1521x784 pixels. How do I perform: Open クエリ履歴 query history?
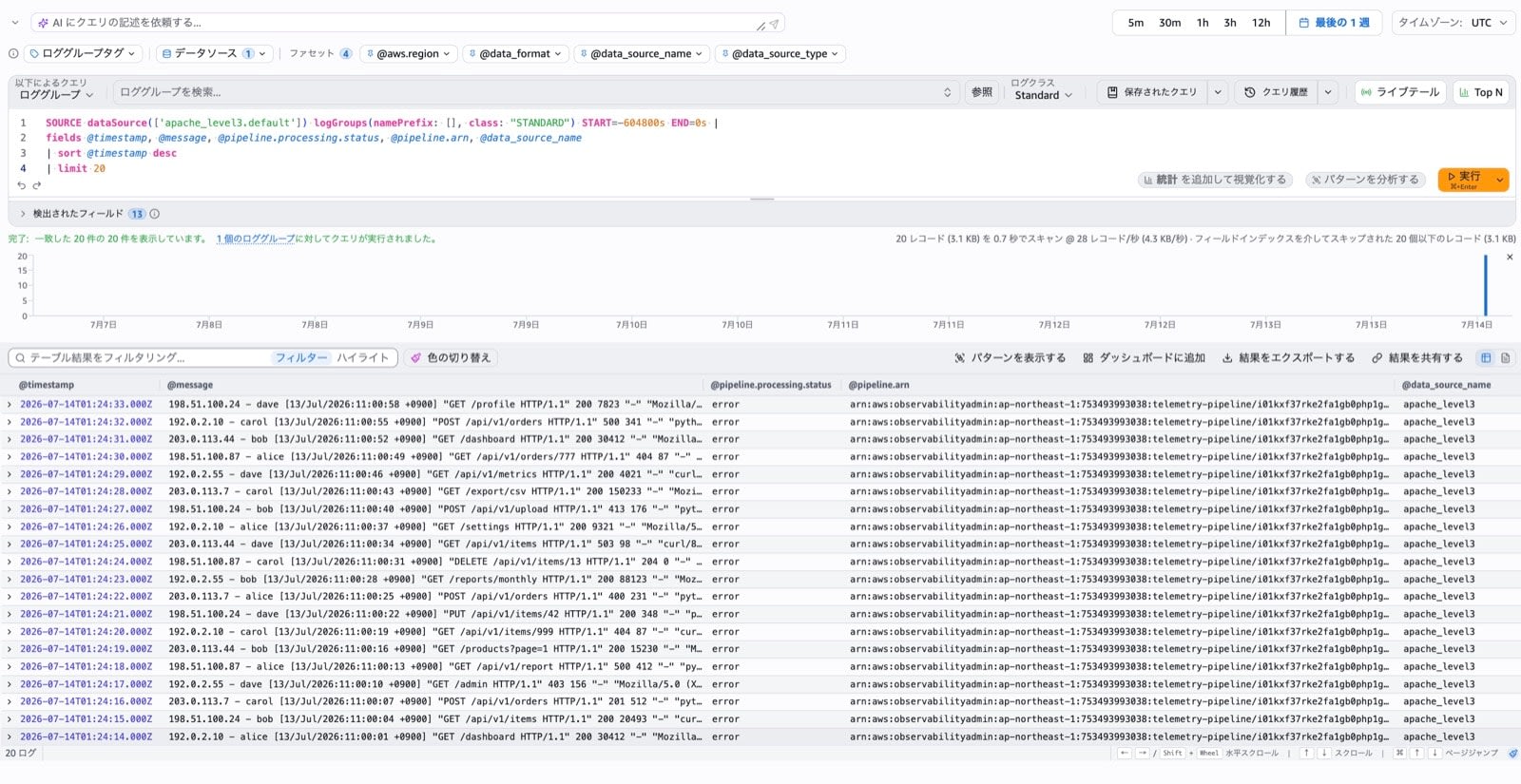(x=1276, y=92)
